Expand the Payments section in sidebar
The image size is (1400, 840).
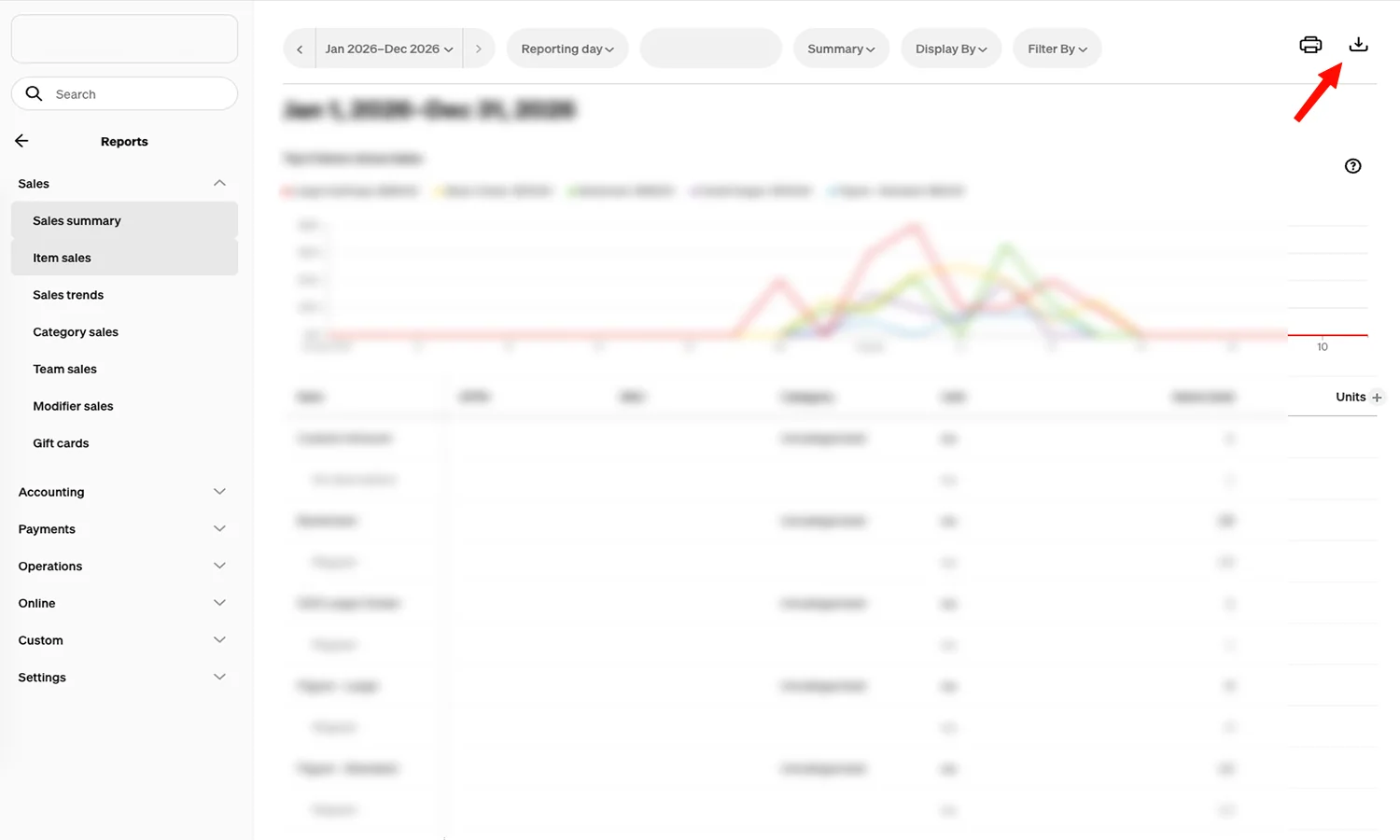(219, 528)
